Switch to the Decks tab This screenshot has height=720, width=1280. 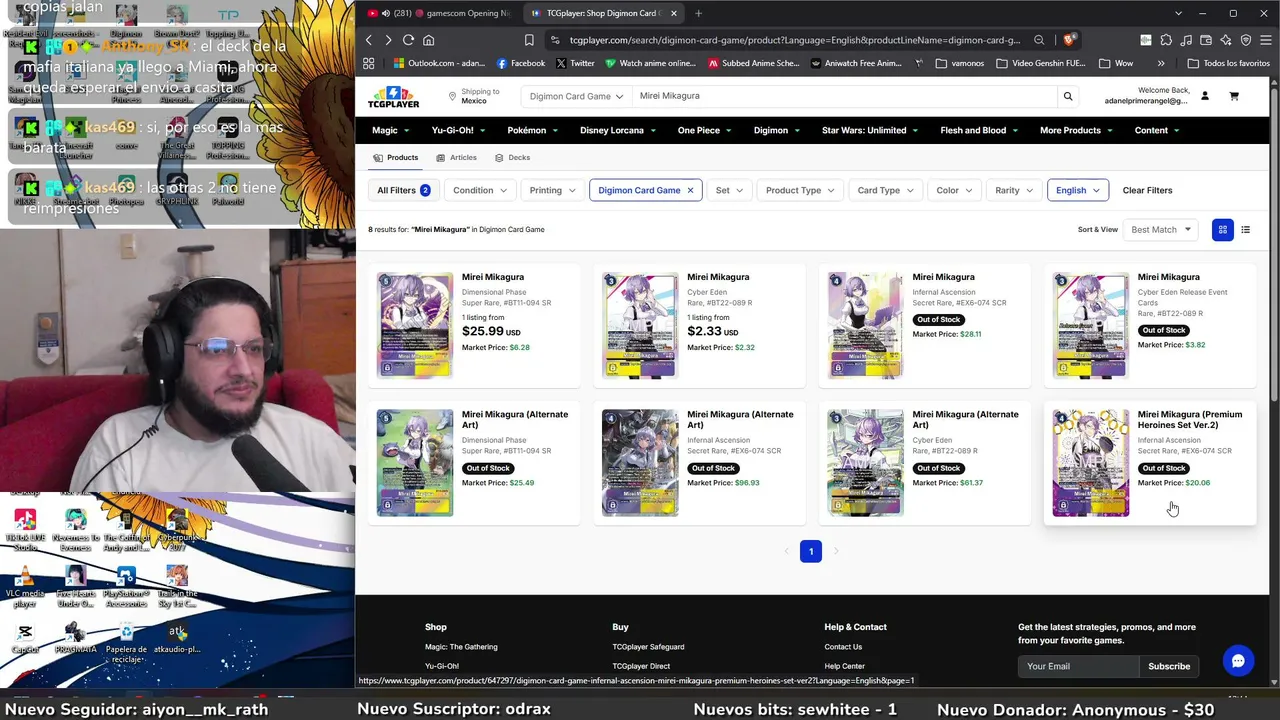[513, 158]
